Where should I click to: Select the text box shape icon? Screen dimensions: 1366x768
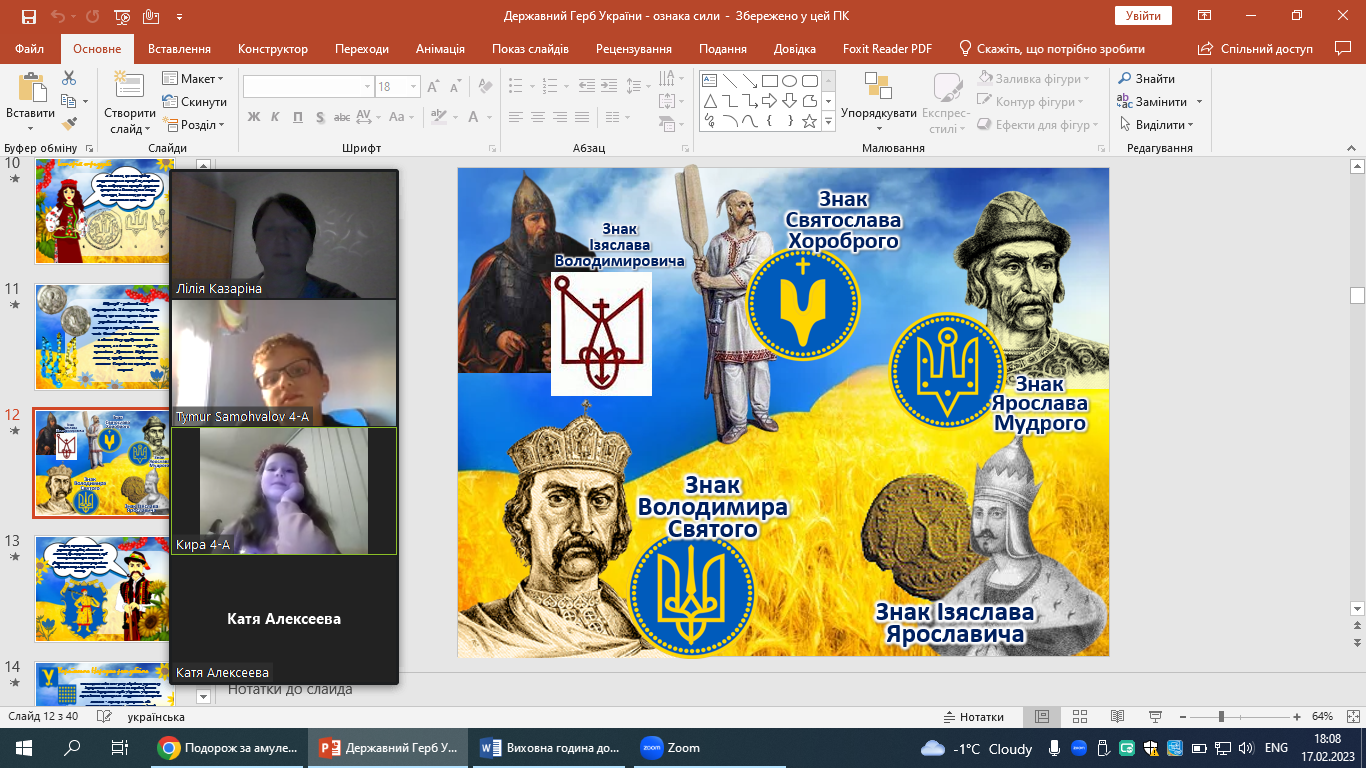709,81
